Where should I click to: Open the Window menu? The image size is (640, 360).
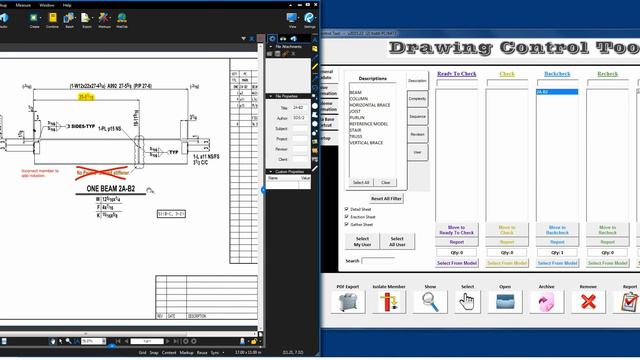click(x=47, y=5)
